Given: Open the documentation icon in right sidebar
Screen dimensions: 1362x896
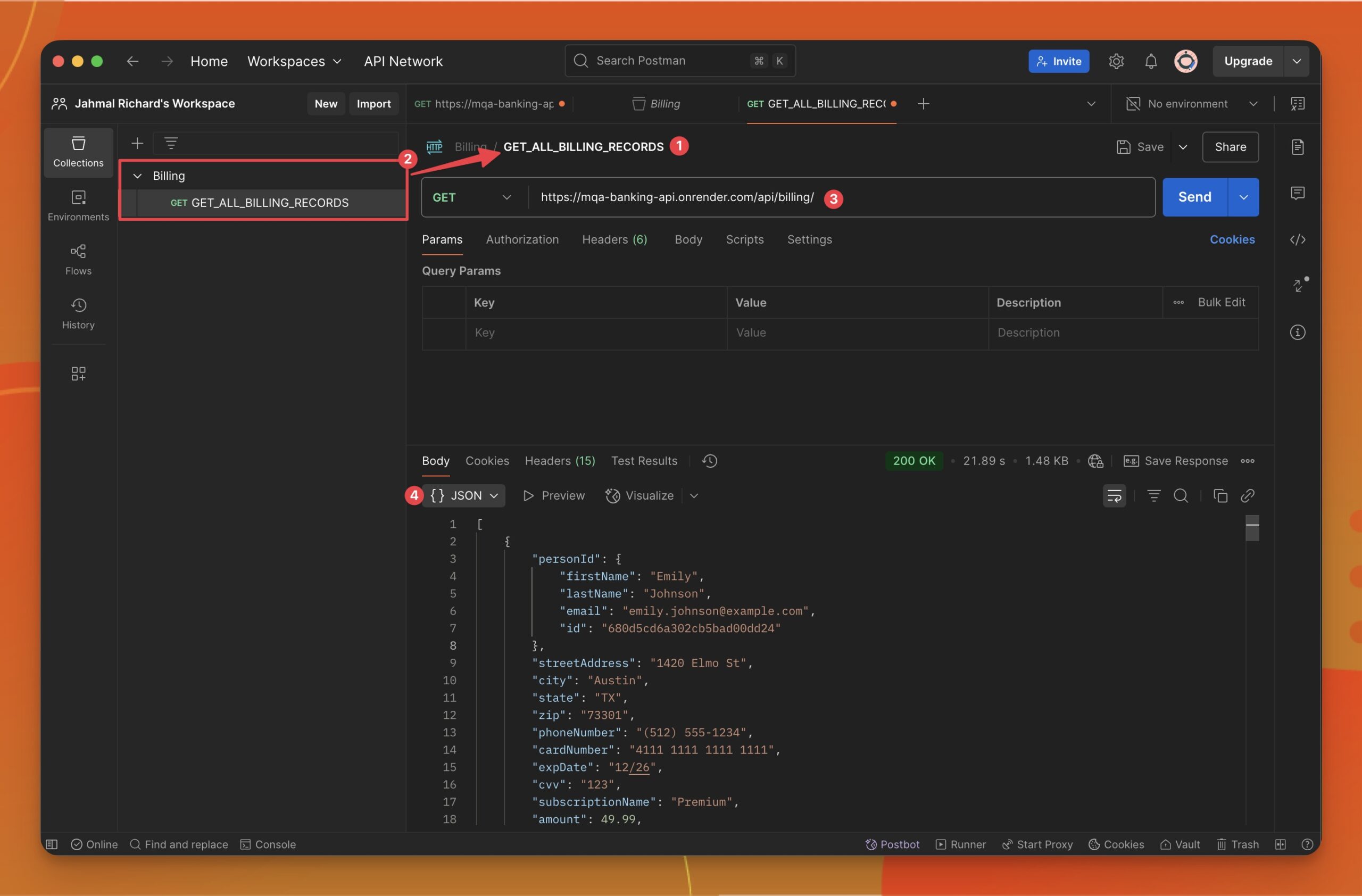Looking at the screenshot, I should click(1297, 147).
